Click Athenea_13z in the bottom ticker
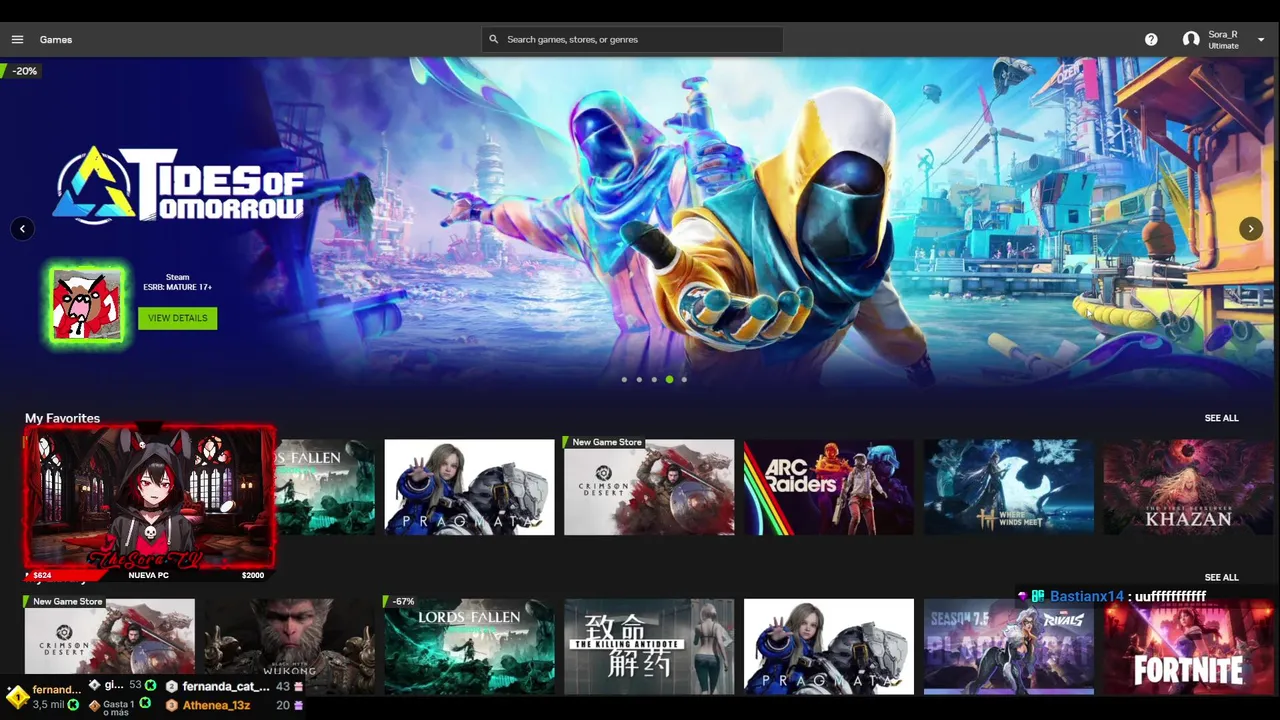This screenshot has width=1280, height=720. point(216,705)
